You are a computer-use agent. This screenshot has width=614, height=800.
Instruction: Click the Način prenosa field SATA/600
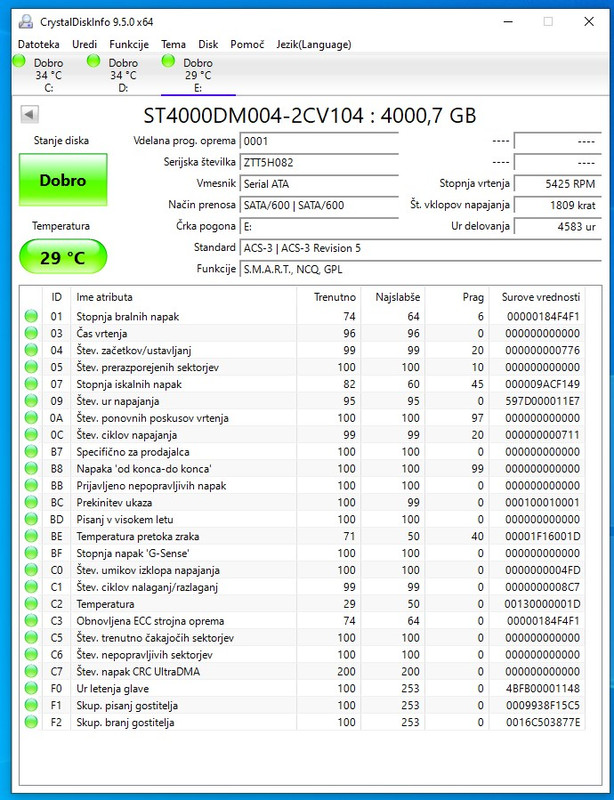(319, 205)
